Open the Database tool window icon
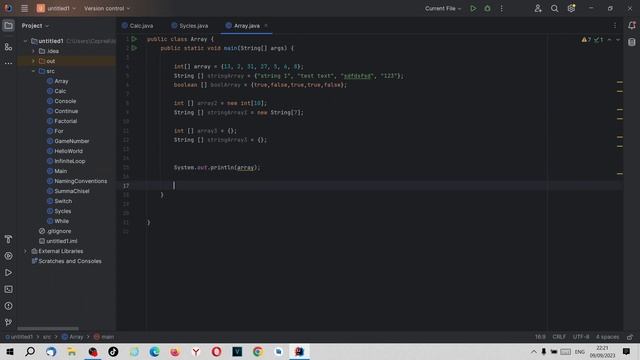 tap(631, 42)
